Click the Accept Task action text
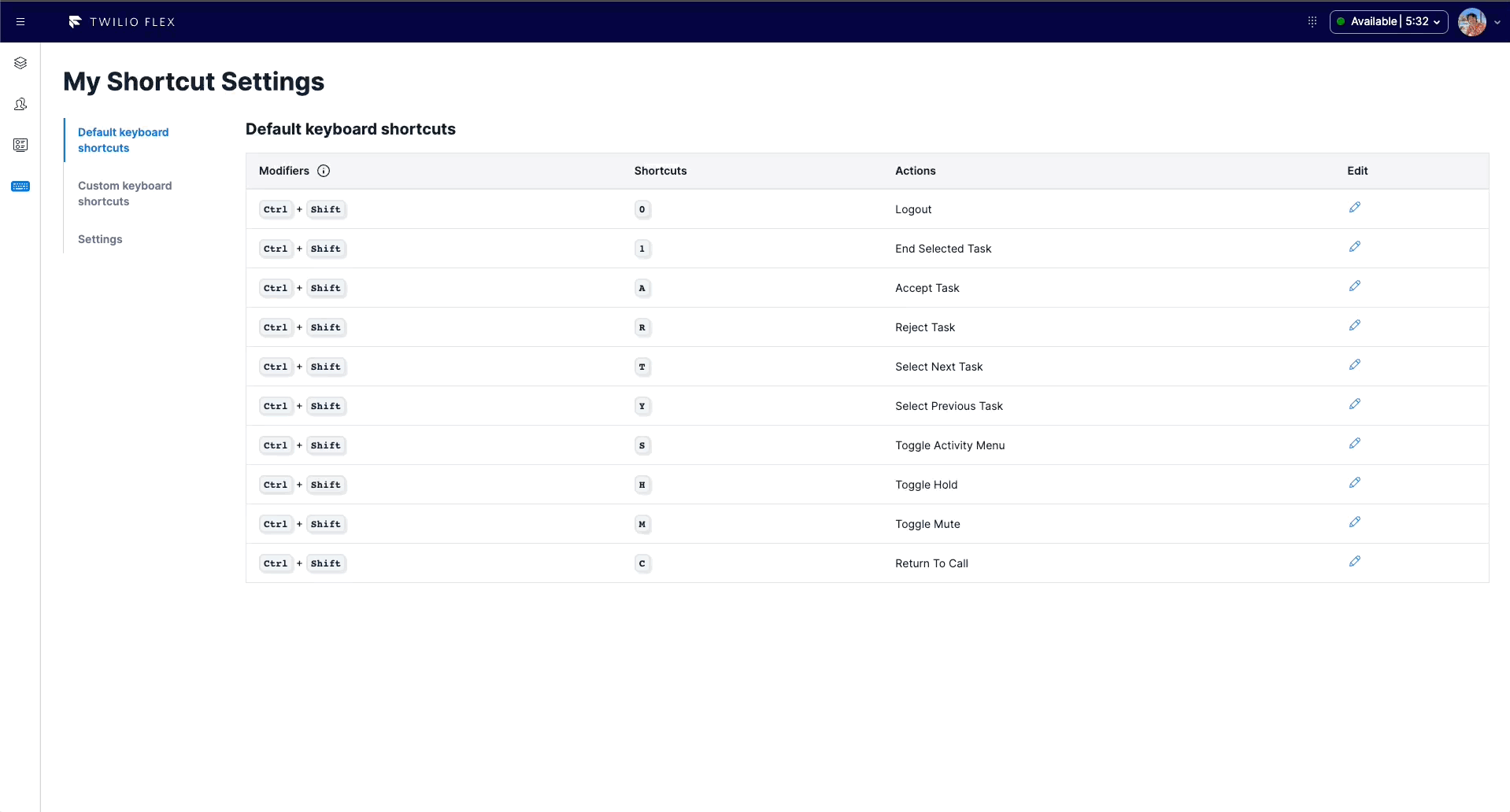Image resolution: width=1510 pixels, height=812 pixels. 927,288
